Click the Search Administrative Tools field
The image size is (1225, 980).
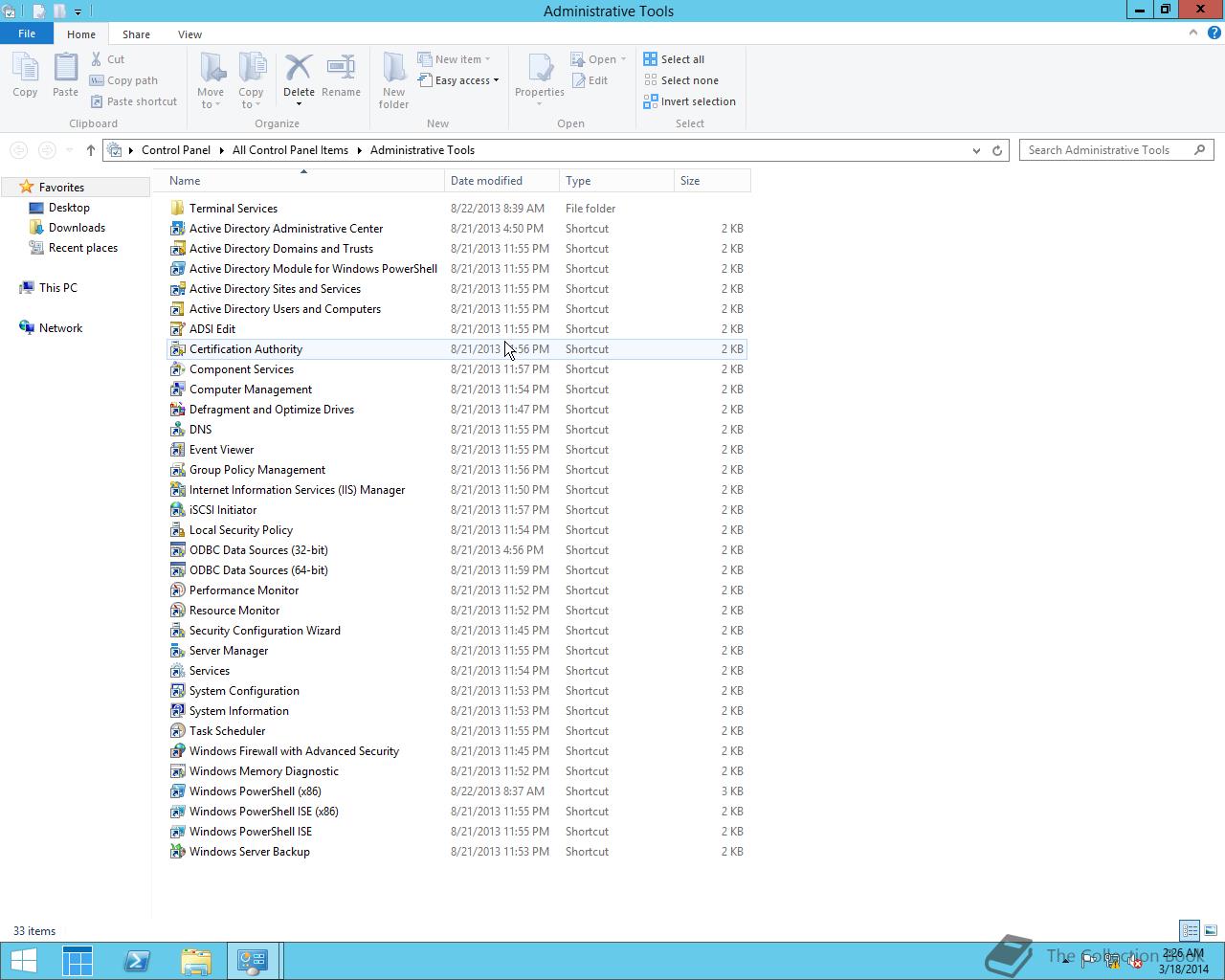tap(1117, 150)
